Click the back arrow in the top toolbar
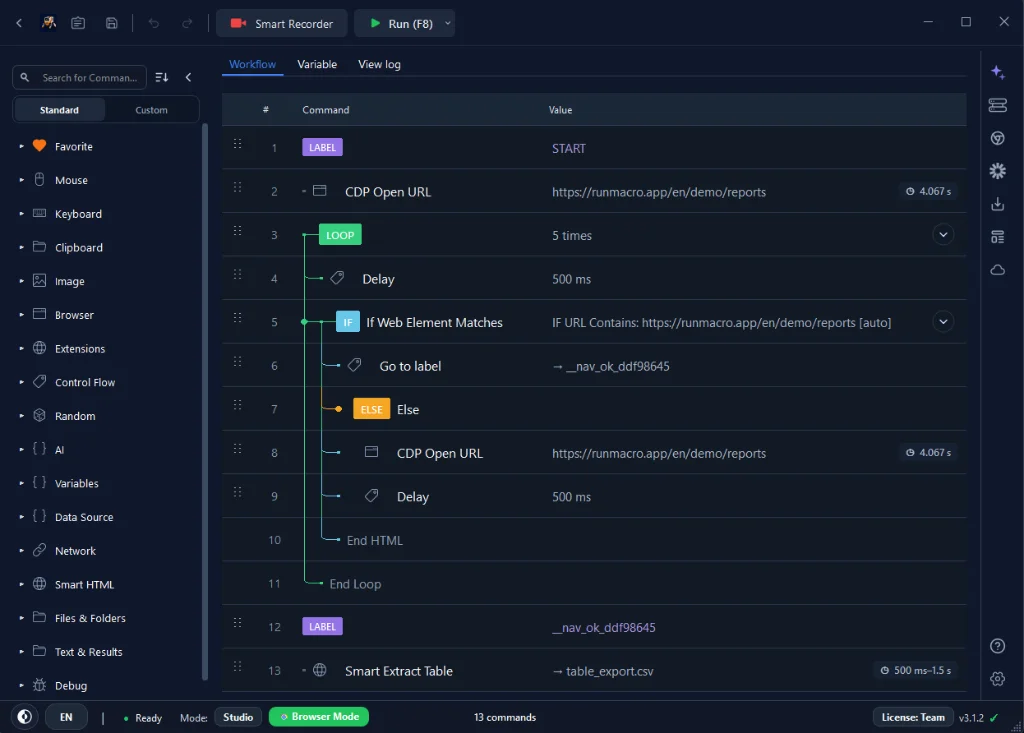1024x733 pixels. click(x=19, y=24)
